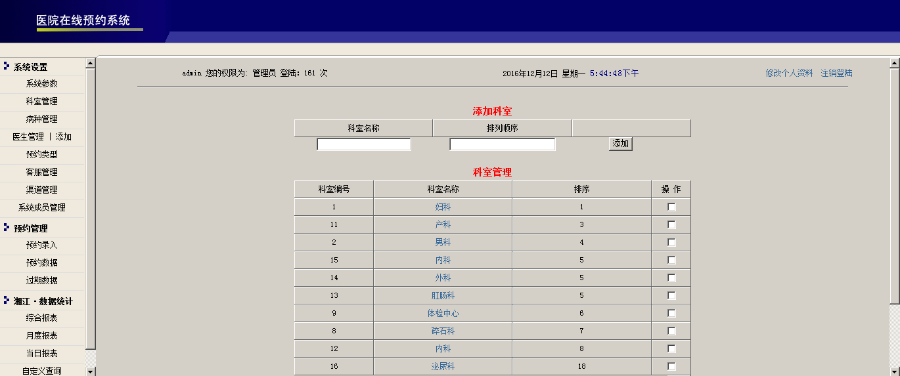This screenshot has height=376, width=900.
Task: Click department number 9 cell
Action: pos(334,313)
